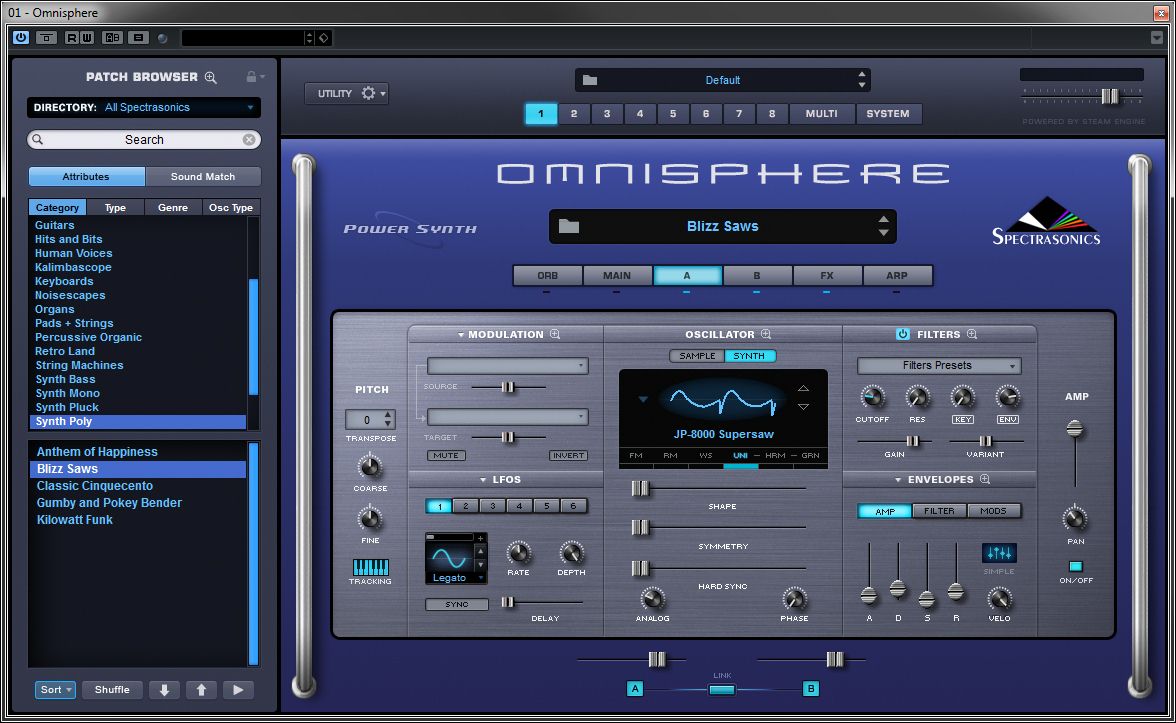The image size is (1176, 723).
Task: Click the search magnifier icon
Action: pyautogui.click(x=38, y=140)
